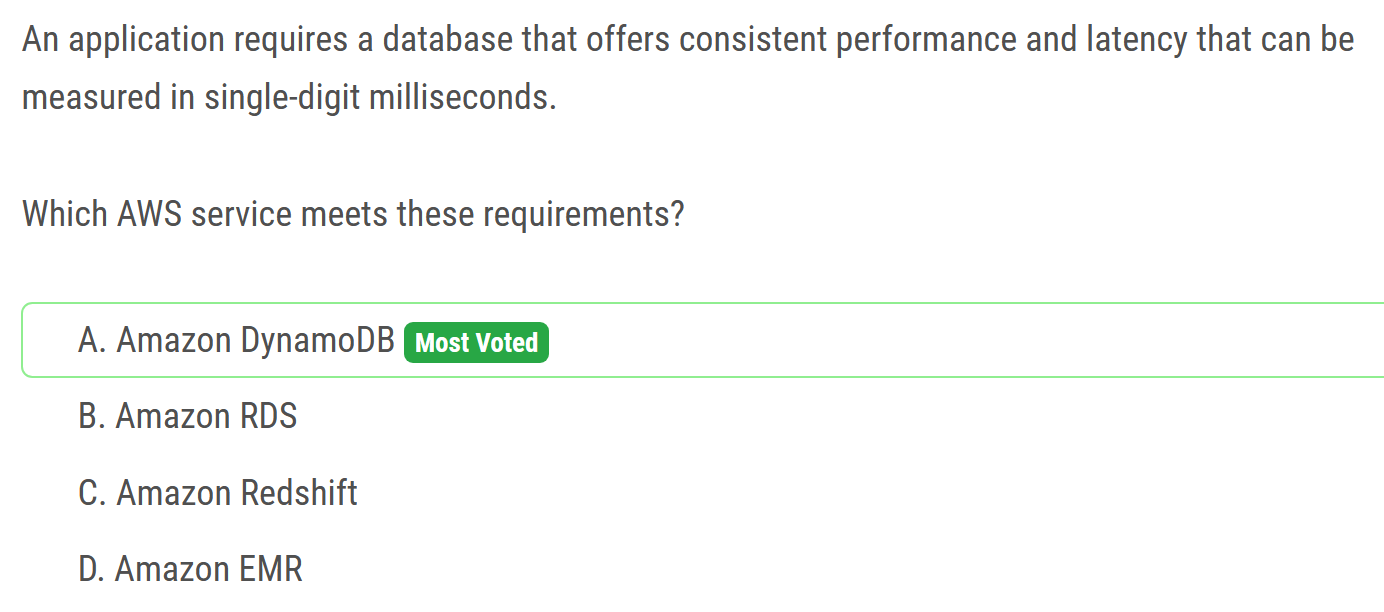
Task: Click the green Most Voted badge
Action: (x=477, y=343)
